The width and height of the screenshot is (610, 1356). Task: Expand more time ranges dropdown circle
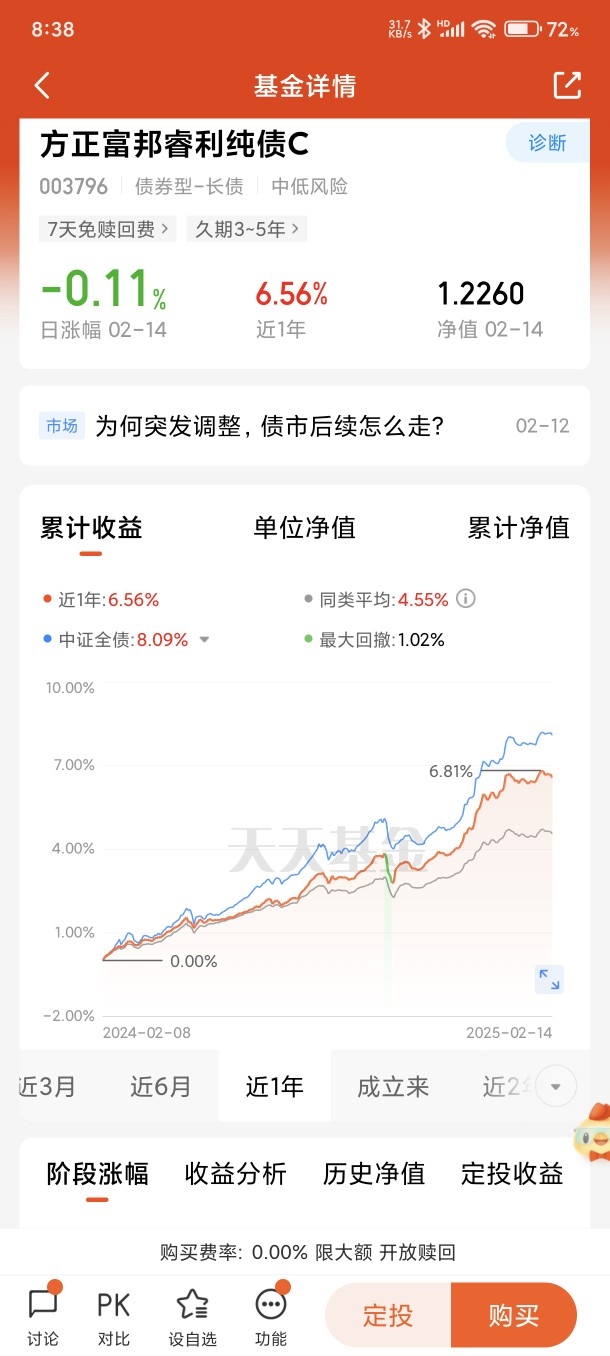point(556,1086)
